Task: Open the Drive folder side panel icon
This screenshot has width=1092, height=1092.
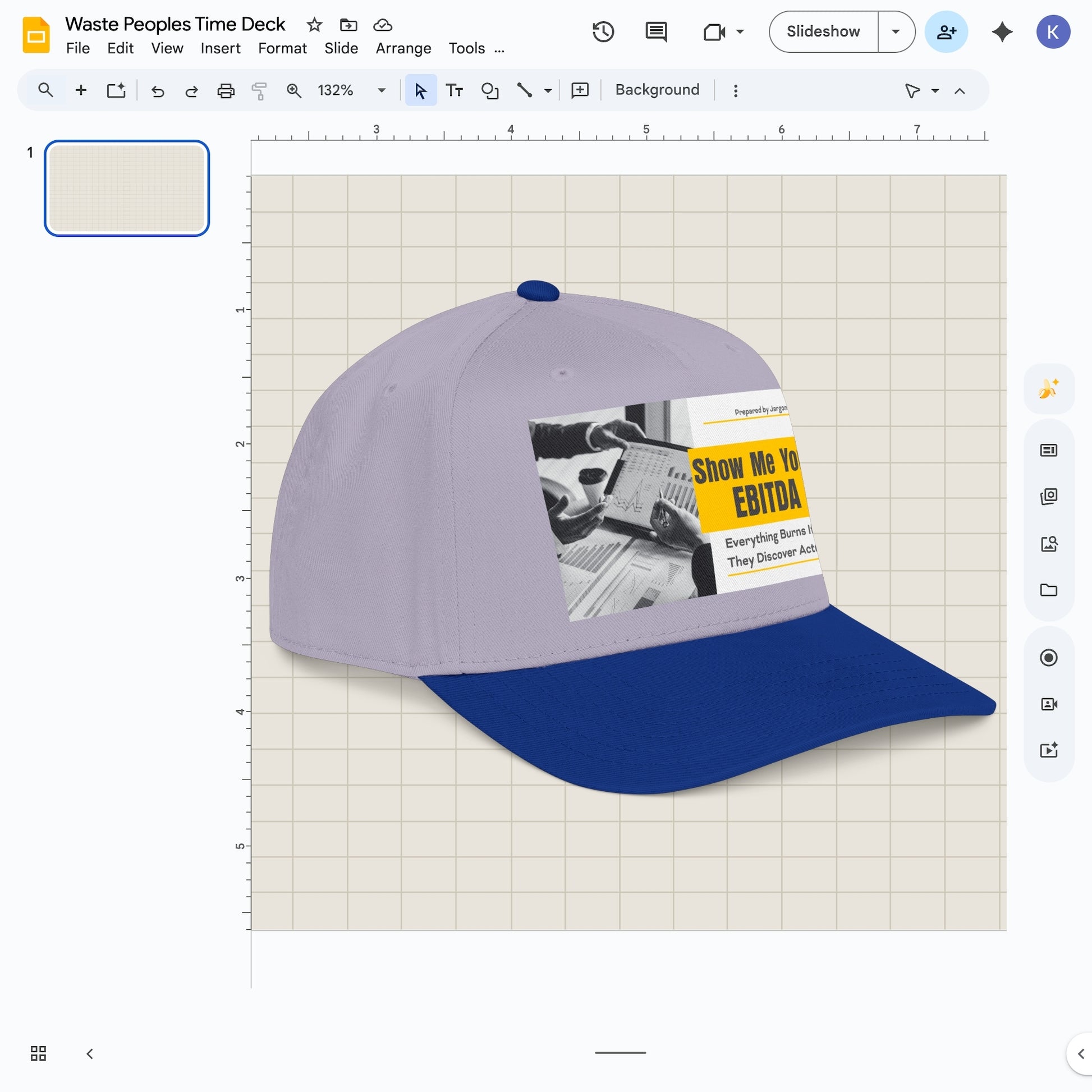Action: tap(1048, 590)
